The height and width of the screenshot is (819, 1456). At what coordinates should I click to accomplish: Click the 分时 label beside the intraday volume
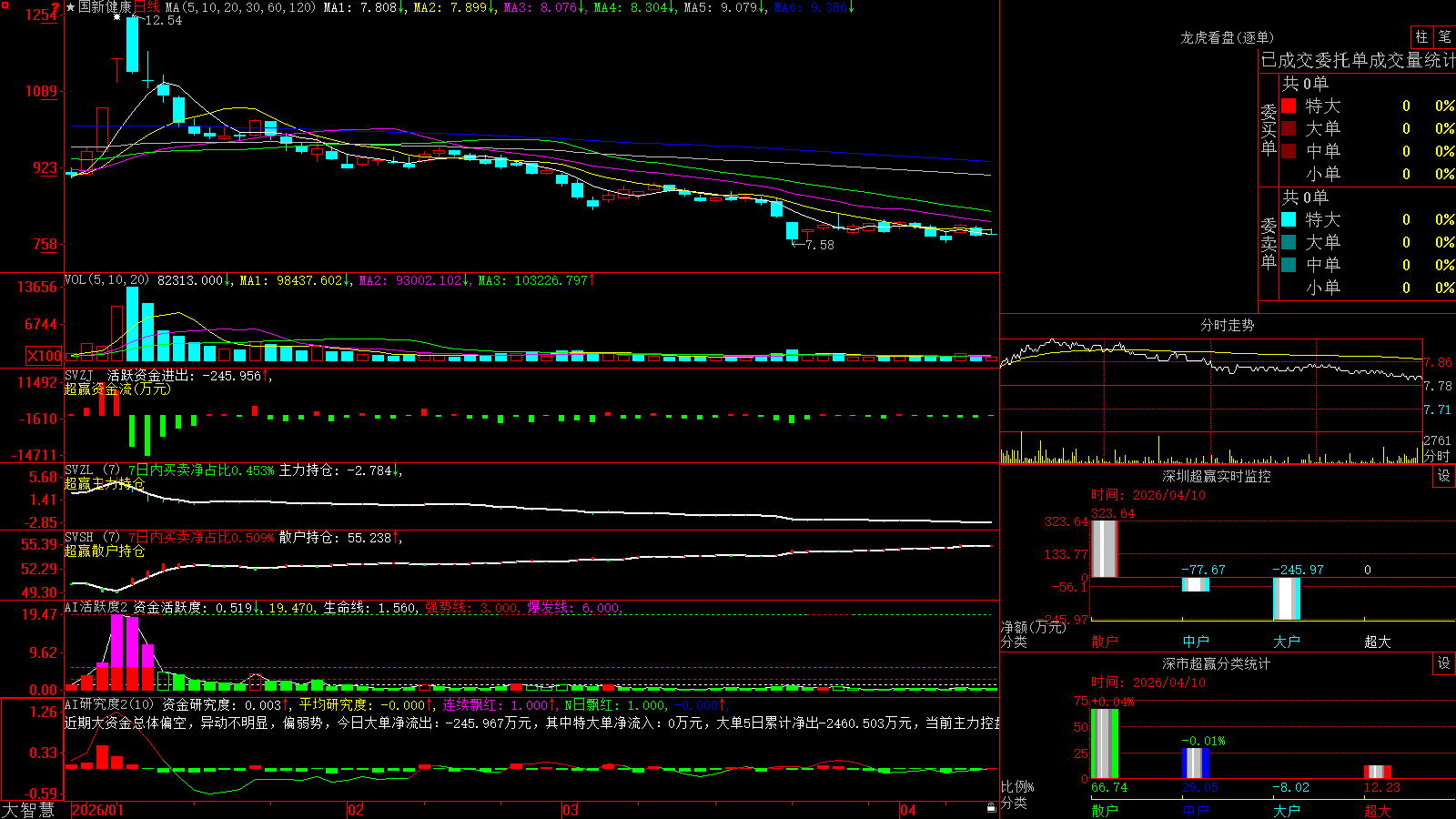(1437, 456)
